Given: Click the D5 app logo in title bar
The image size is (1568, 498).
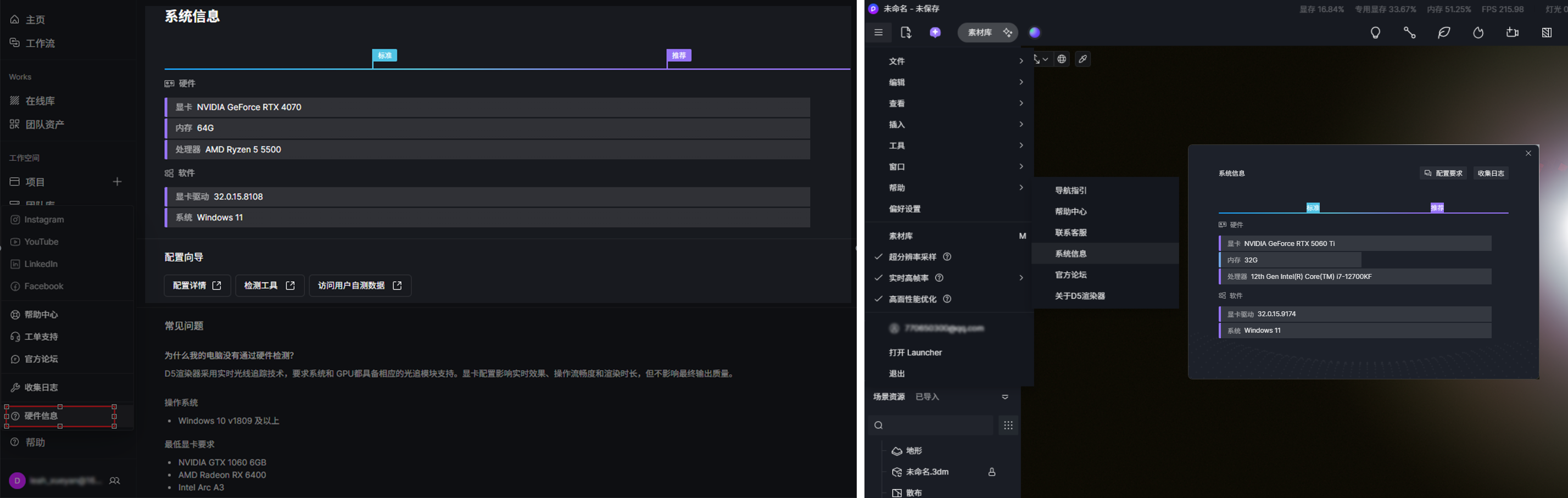Looking at the screenshot, I should coord(873,9).
